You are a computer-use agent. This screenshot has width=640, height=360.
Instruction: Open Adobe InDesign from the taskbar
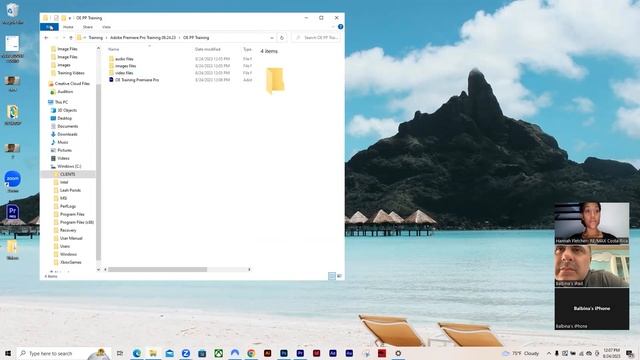(x=316, y=353)
